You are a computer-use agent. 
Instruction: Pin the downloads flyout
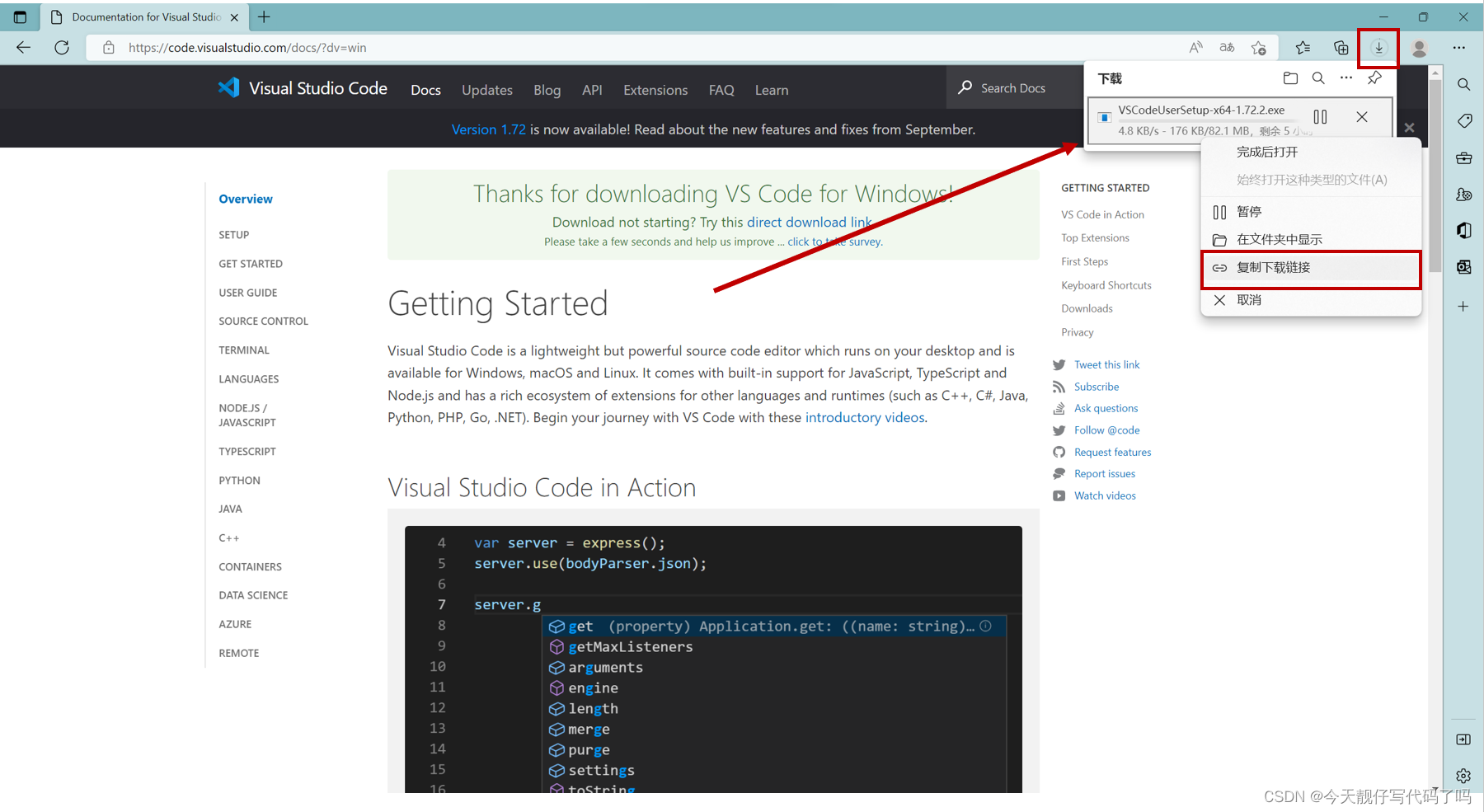[1374, 78]
